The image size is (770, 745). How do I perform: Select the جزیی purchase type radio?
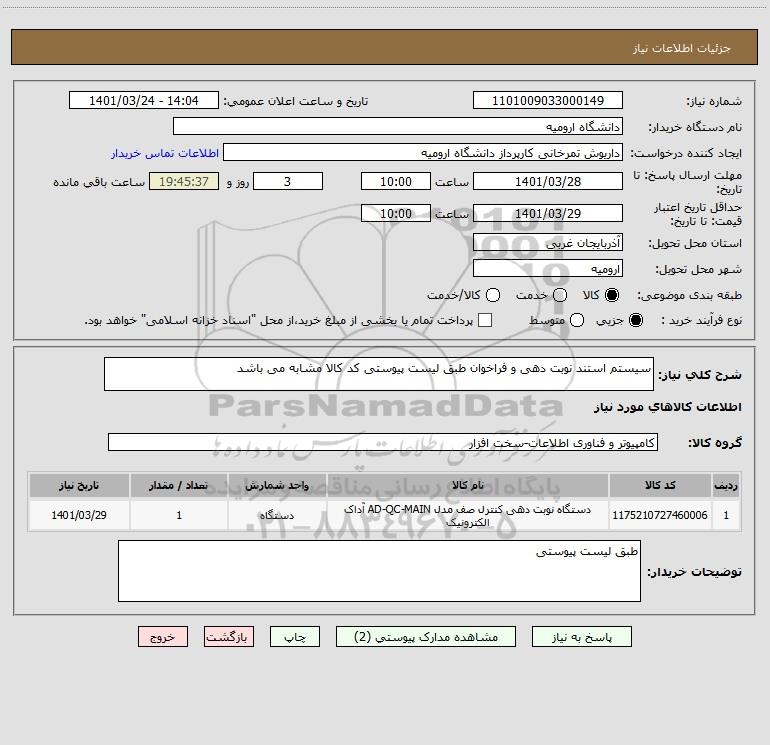point(635,320)
